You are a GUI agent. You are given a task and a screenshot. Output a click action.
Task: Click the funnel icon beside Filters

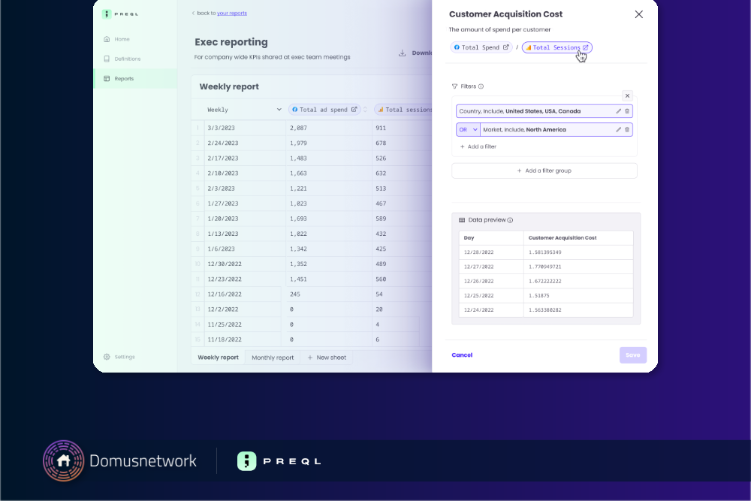click(x=455, y=87)
